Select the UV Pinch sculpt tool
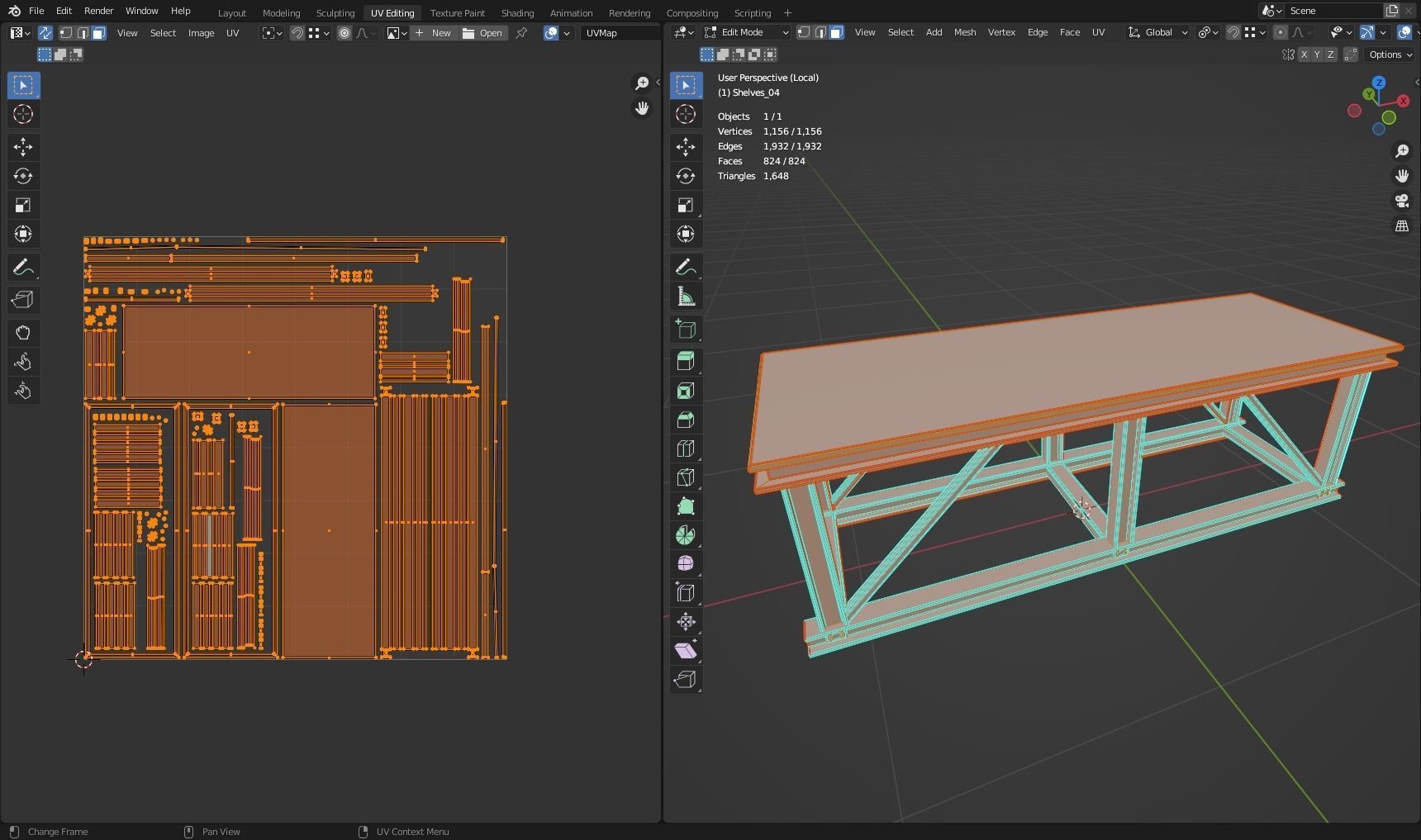Viewport: 1421px width, 840px height. (23, 391)
